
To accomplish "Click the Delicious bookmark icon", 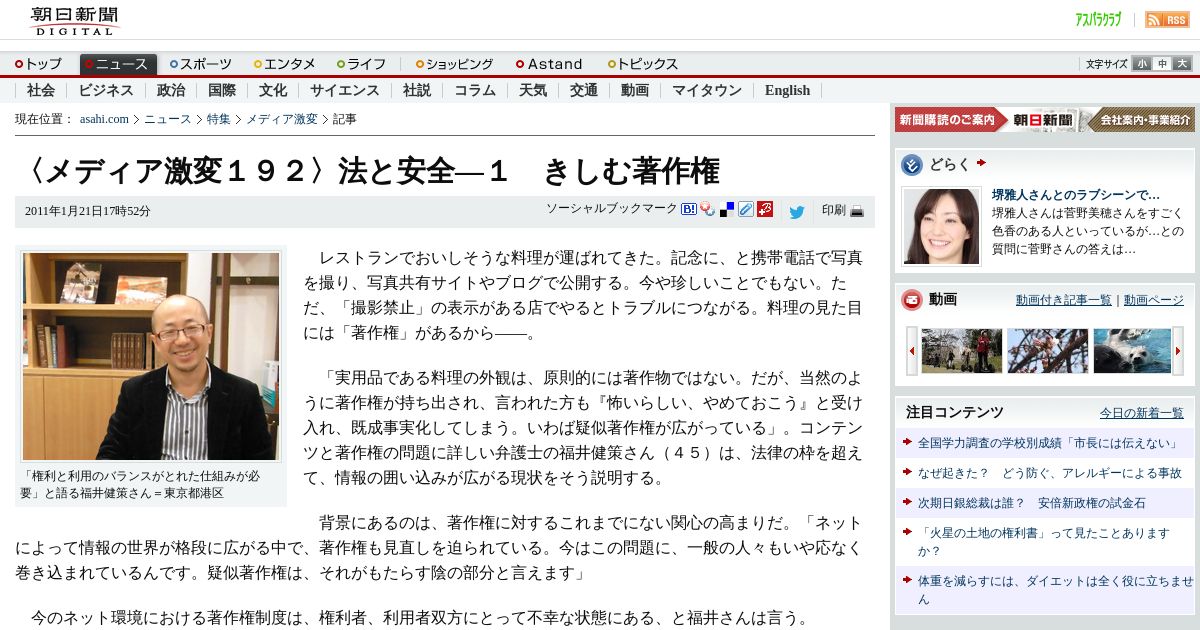I will (727, 209).
